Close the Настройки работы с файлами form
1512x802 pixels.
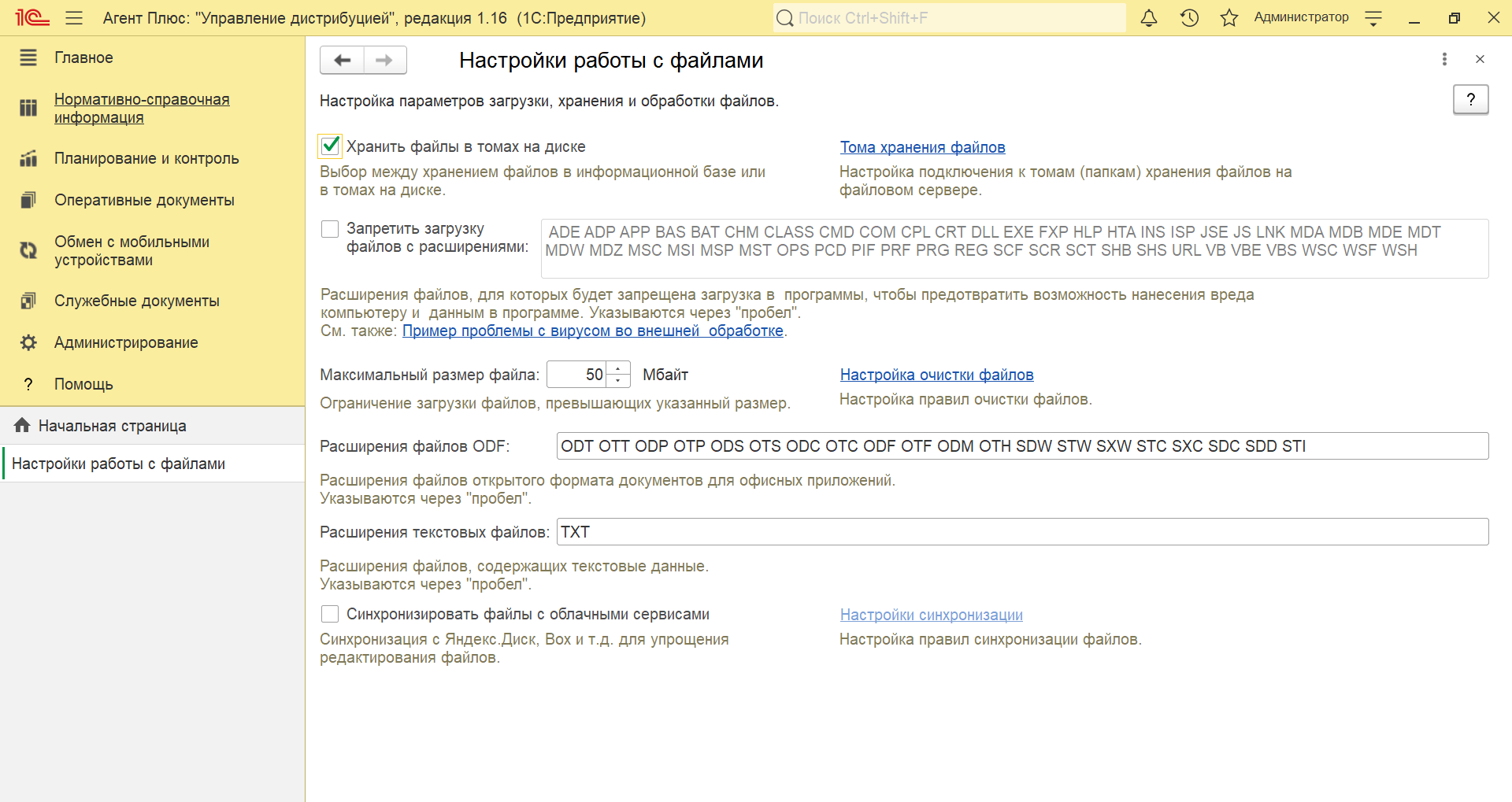pyautogui.click(x=1480, y=59)
